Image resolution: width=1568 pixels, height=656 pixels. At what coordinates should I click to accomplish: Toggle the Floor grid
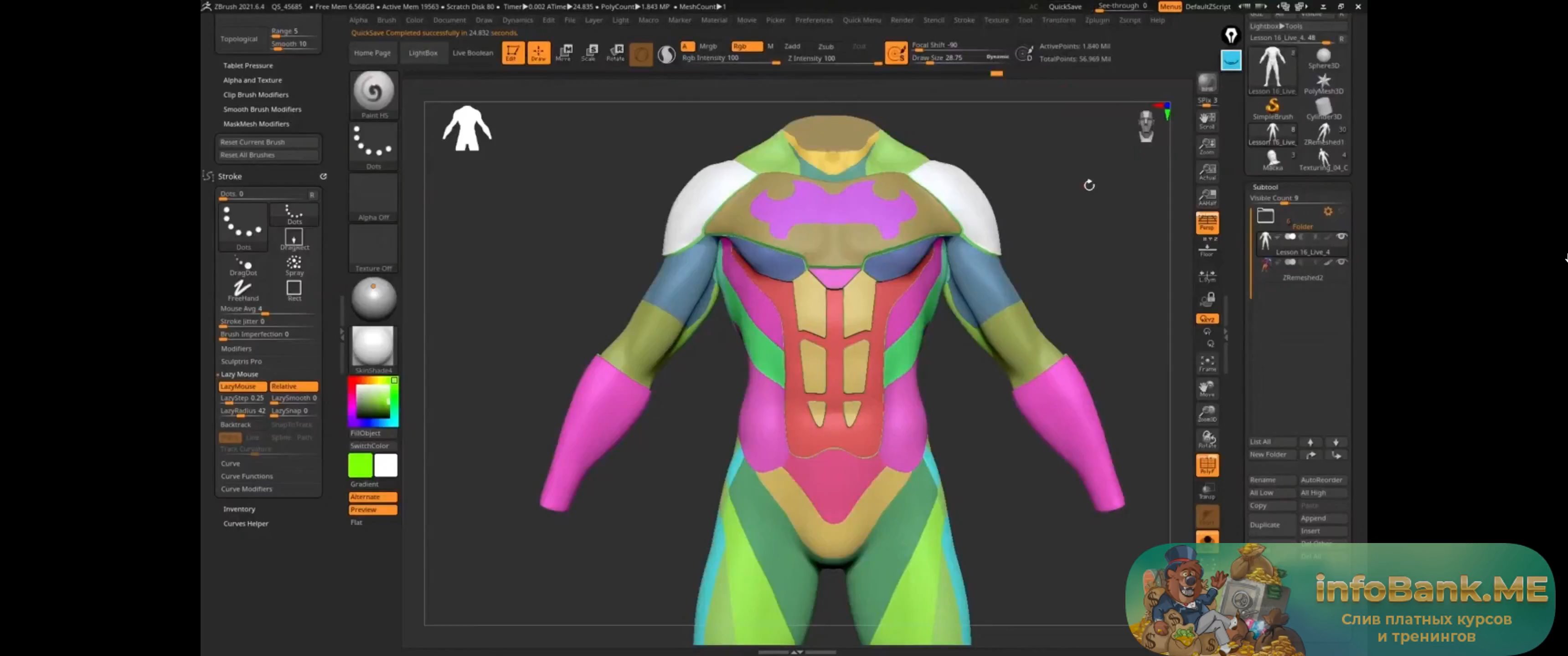(1207, 248)
